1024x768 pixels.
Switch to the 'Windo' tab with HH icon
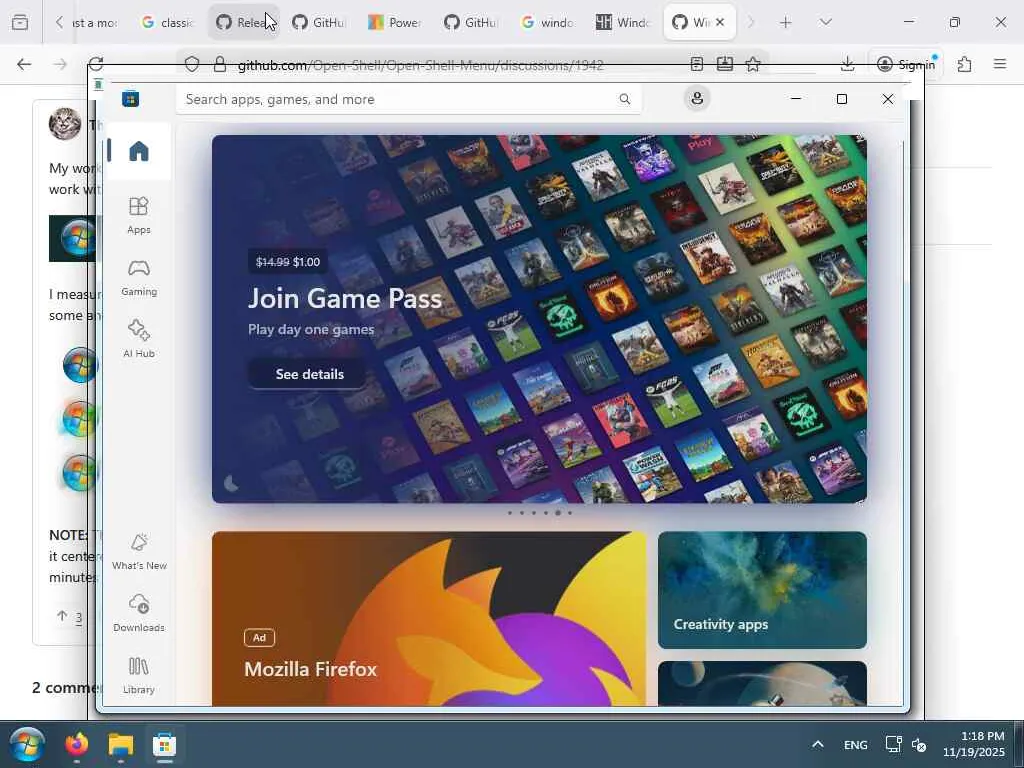[x=623, y=23]
